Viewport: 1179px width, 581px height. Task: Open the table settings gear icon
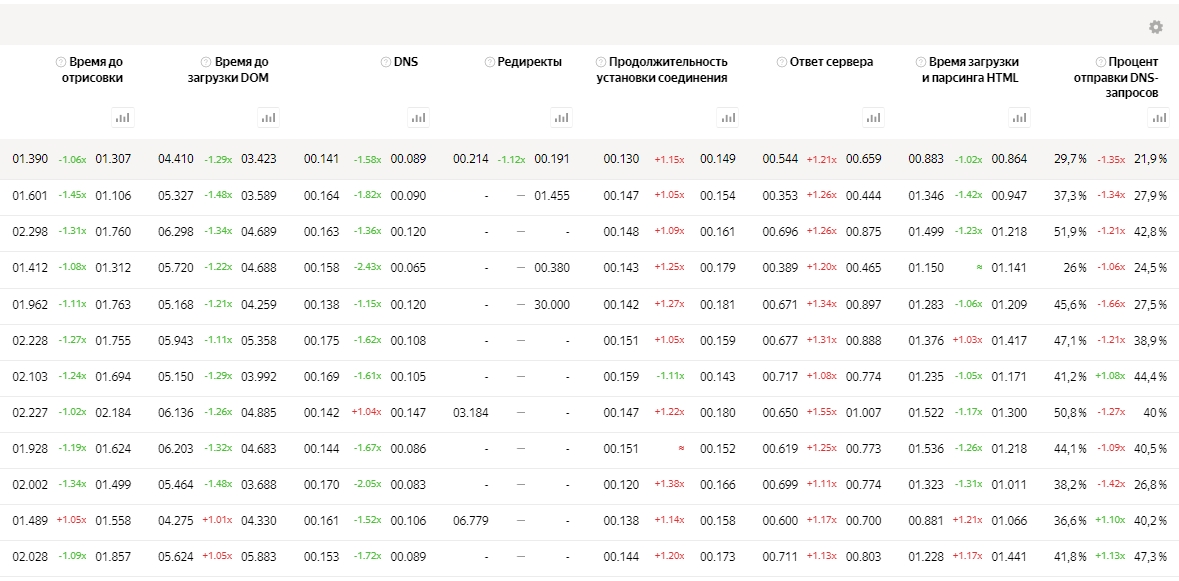pos(1156,27)
